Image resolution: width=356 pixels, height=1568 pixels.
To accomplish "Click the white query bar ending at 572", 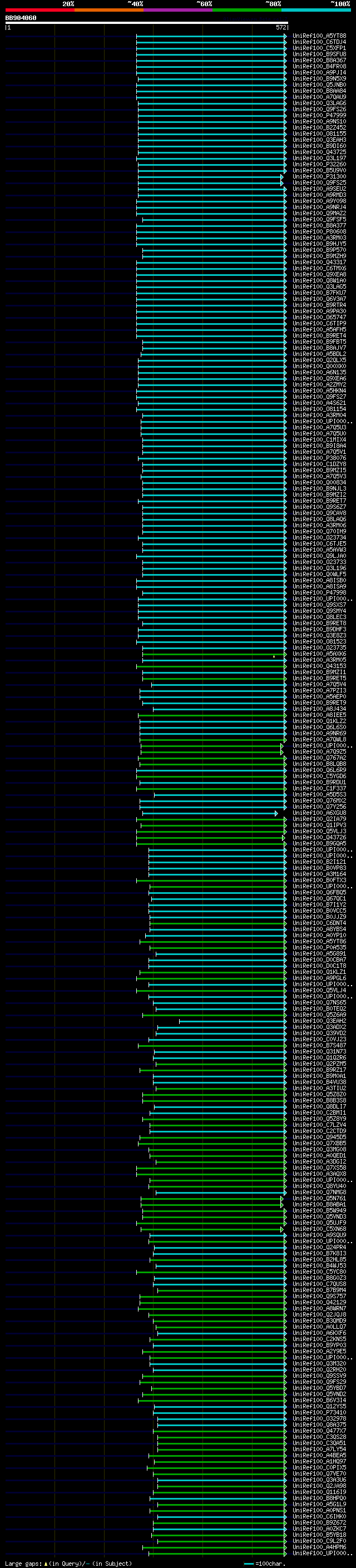I will (x=147, y=23).
